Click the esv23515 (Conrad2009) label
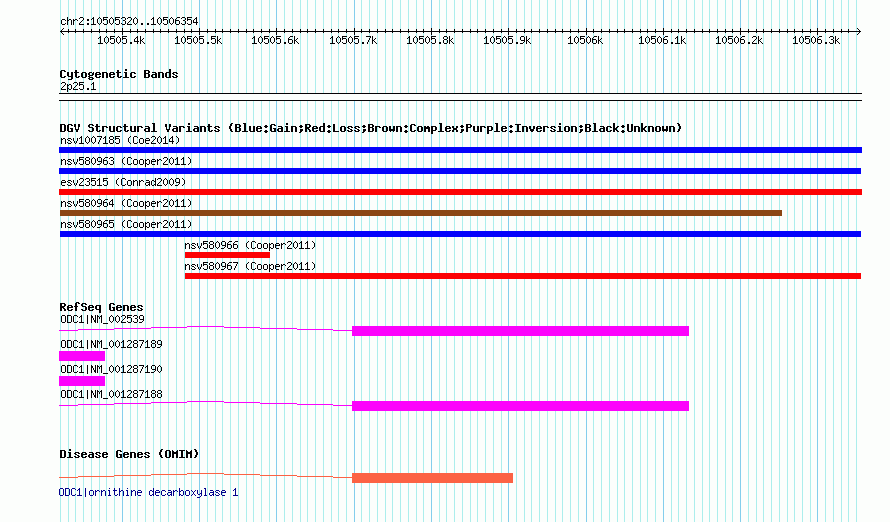The width and height of the screenshot is (890, 522). pos(123,182)
